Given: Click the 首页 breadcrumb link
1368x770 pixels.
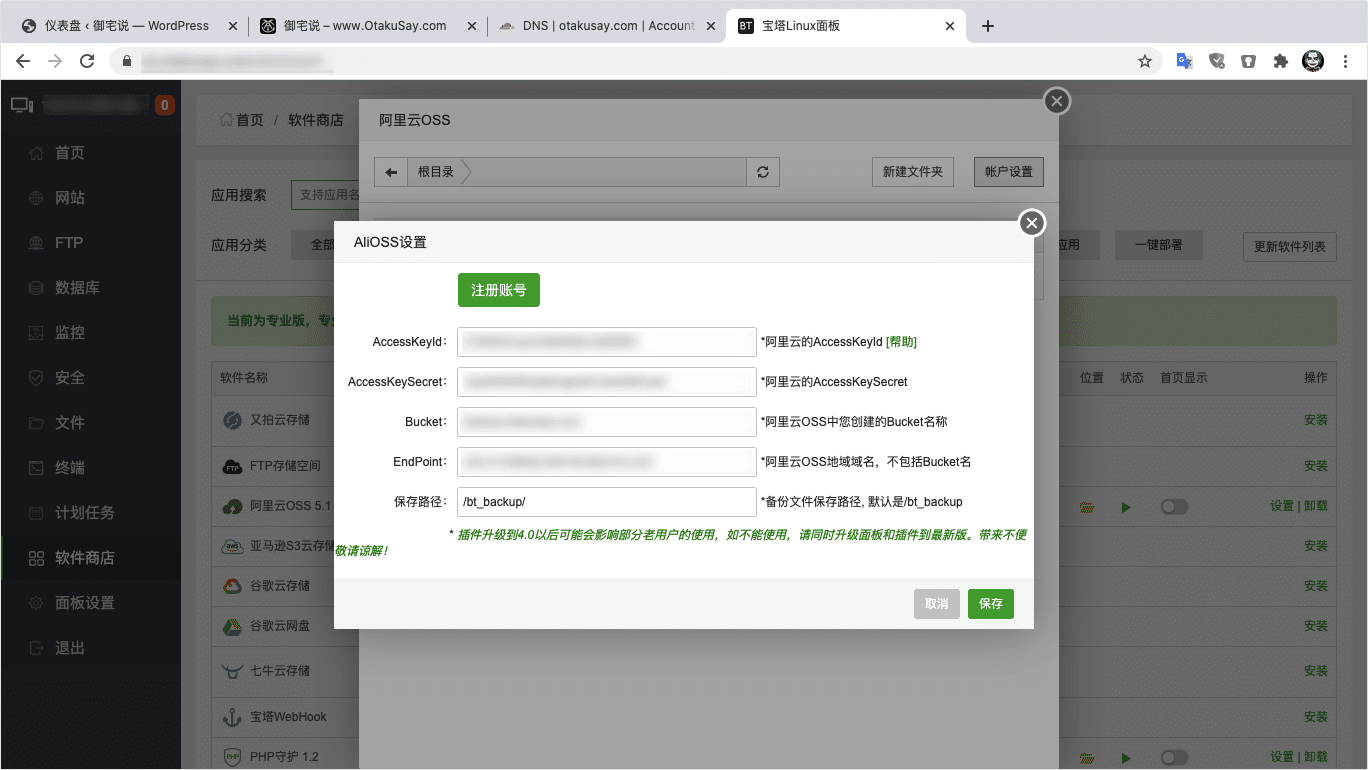Looking at the screenshot, I should [x=249, y=120].
